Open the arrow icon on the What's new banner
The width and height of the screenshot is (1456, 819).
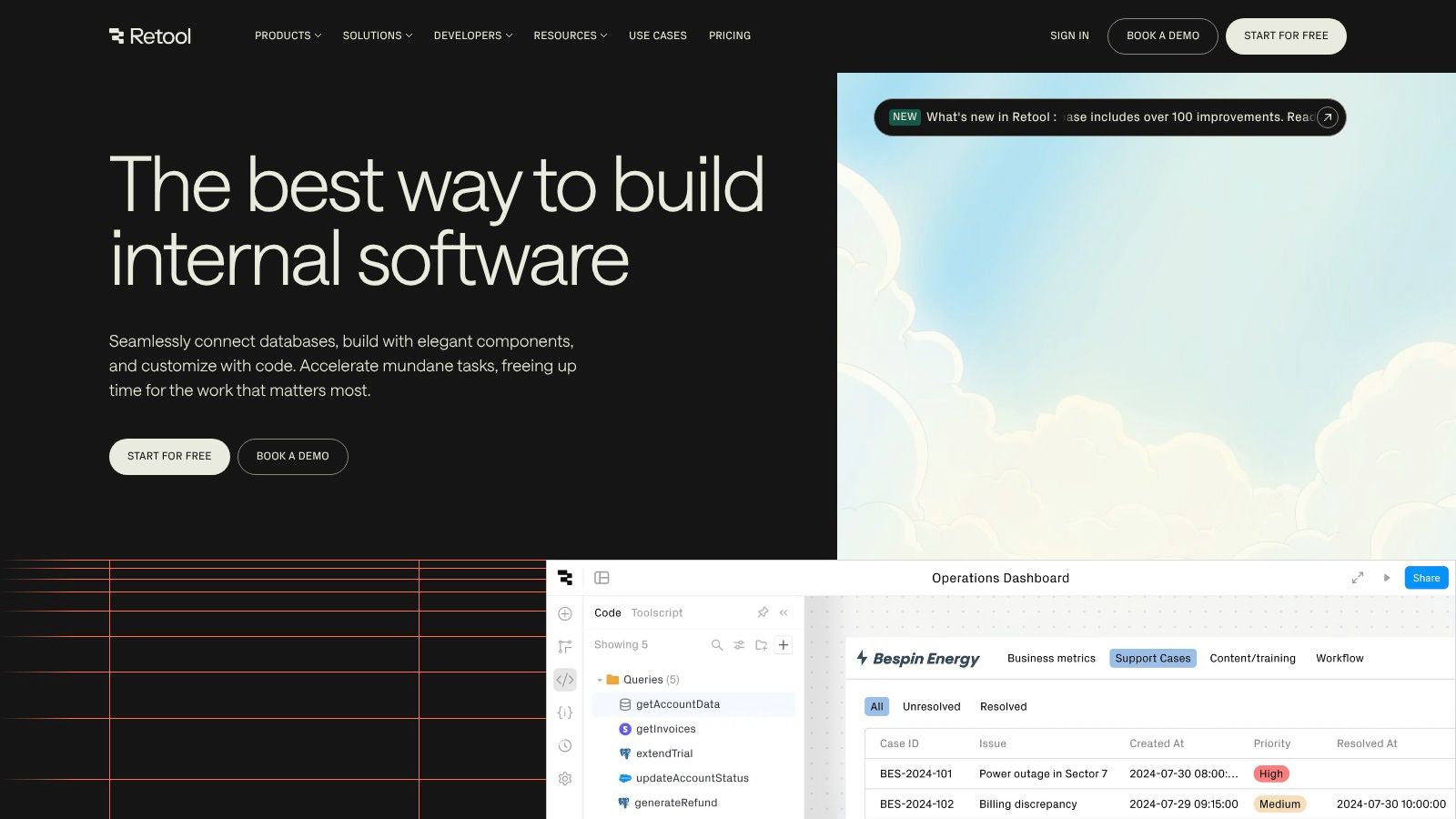1328,117
